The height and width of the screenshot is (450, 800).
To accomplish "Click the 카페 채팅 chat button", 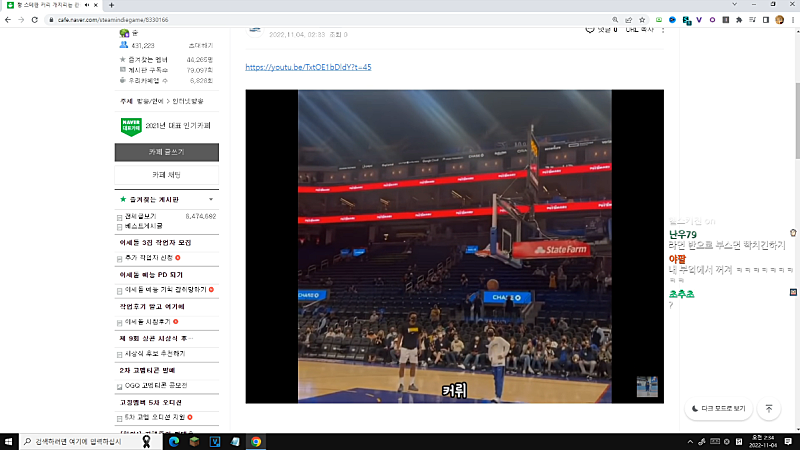I will 167,175.
